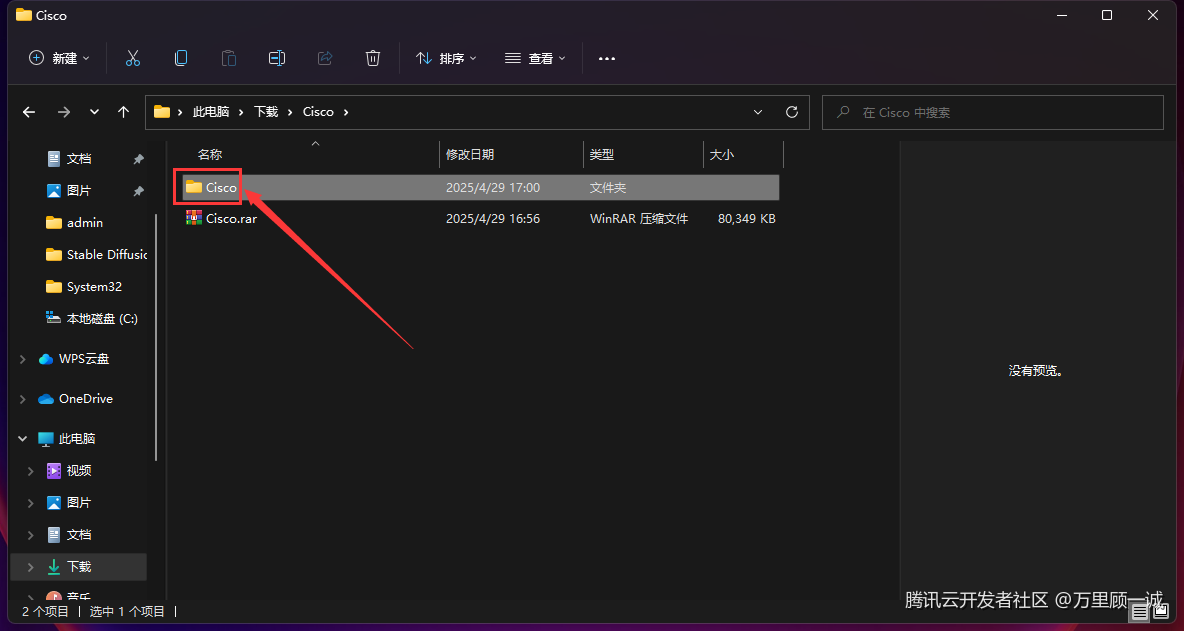Open 图片 pinned in quick access

[x=79, y=191]
